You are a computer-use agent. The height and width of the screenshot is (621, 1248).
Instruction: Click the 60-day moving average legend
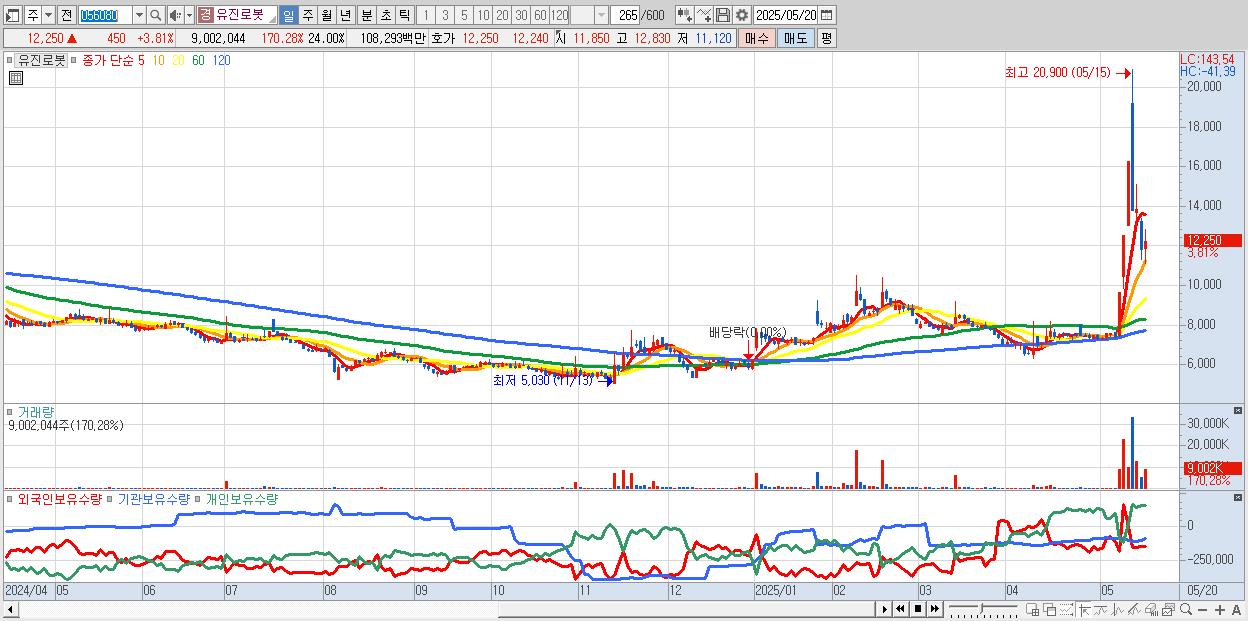(198, 60)
